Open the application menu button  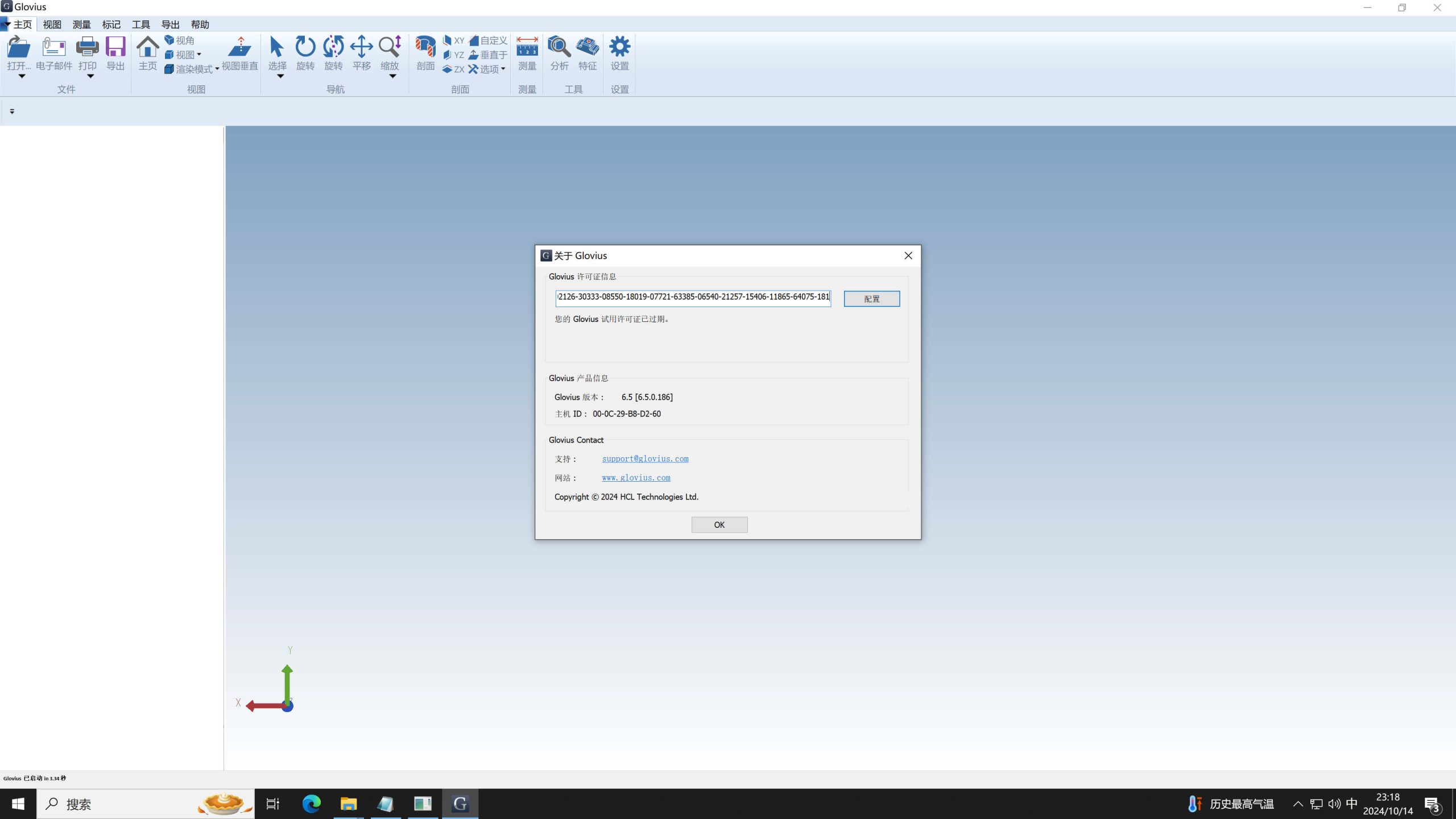[x=5, y=24]
